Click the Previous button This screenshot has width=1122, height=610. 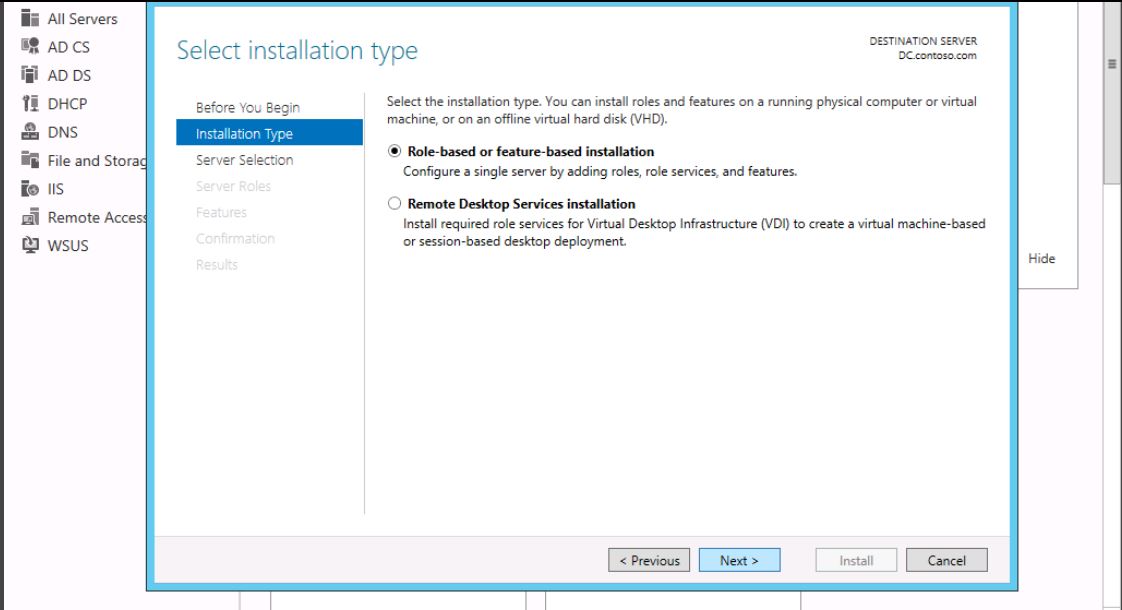(649, 560)
